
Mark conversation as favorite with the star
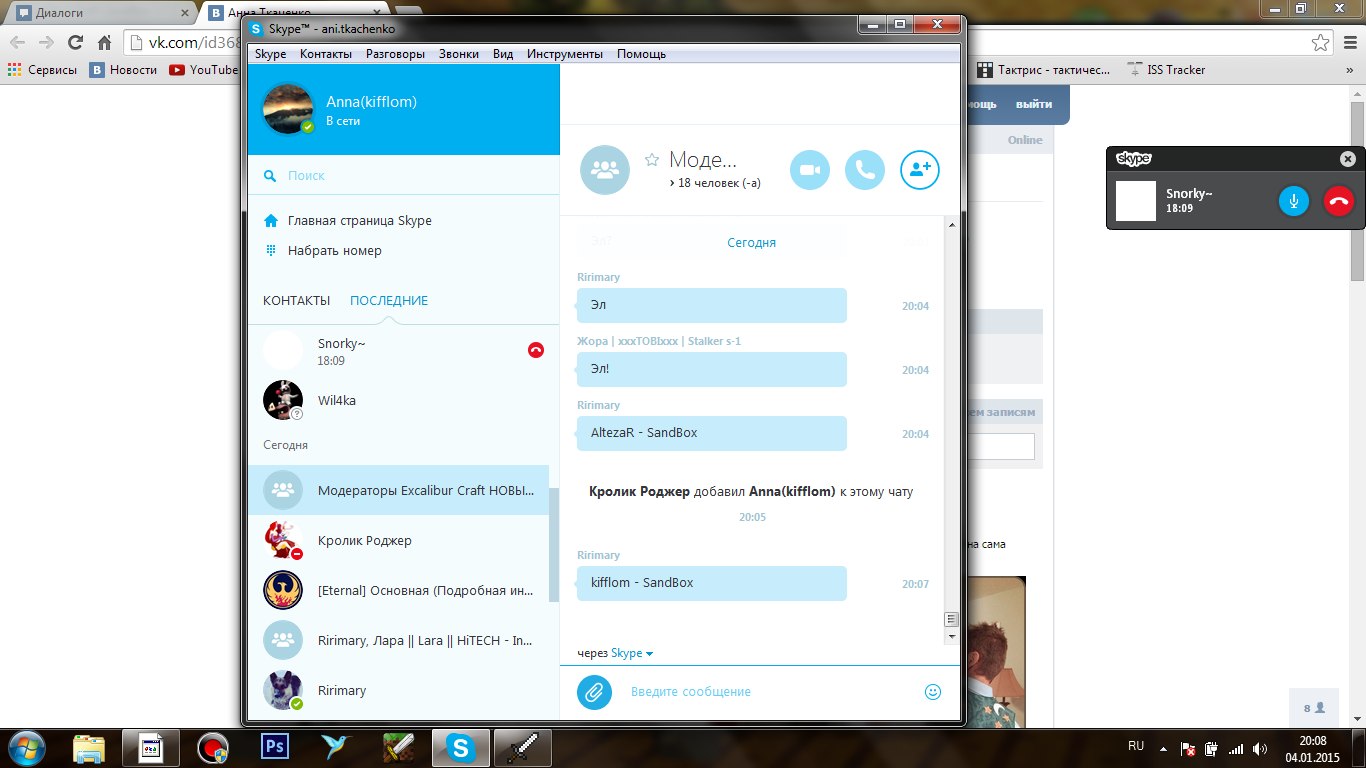(x=652, y=160)
